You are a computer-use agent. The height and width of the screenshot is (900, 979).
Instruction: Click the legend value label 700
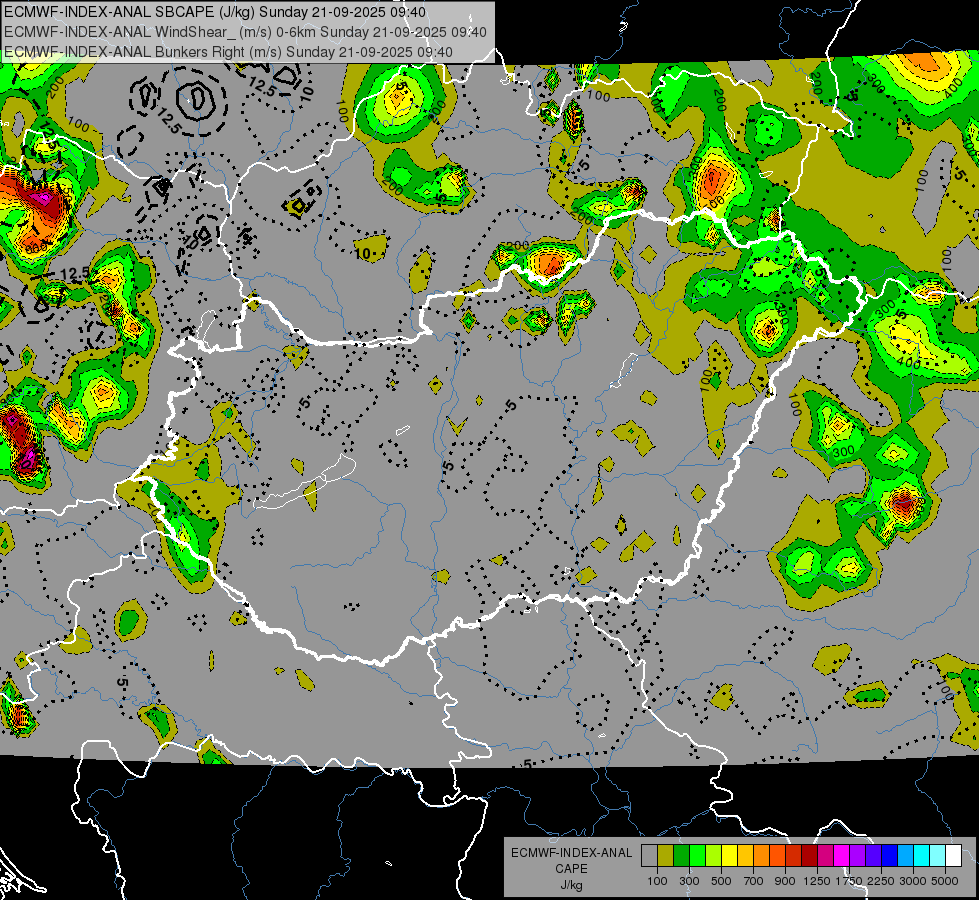click(754, 881)
